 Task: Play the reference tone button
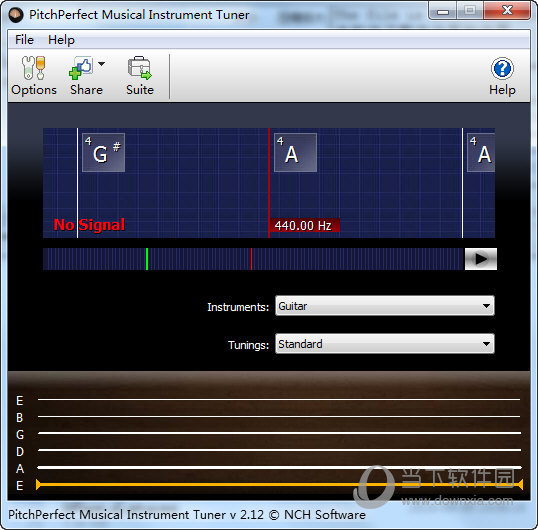481,259
